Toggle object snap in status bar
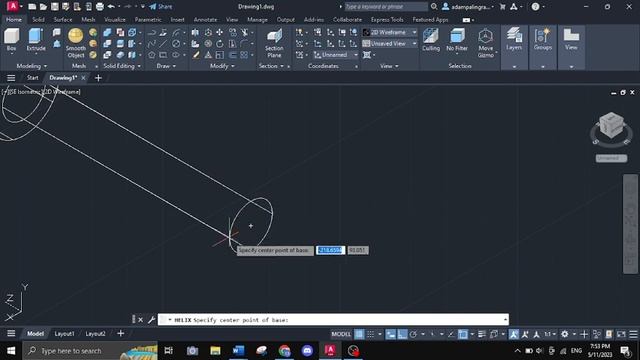 pyautogui.click(x=462, y=334)
